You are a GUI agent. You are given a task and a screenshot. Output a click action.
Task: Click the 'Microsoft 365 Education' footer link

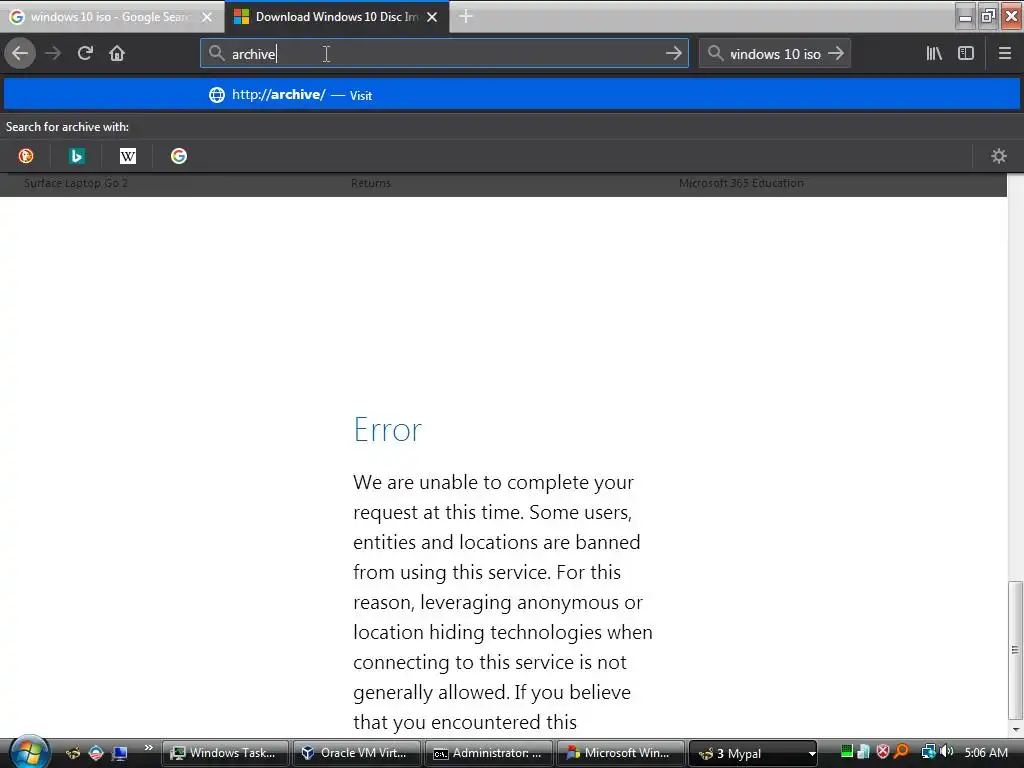[x=741, y=184]
